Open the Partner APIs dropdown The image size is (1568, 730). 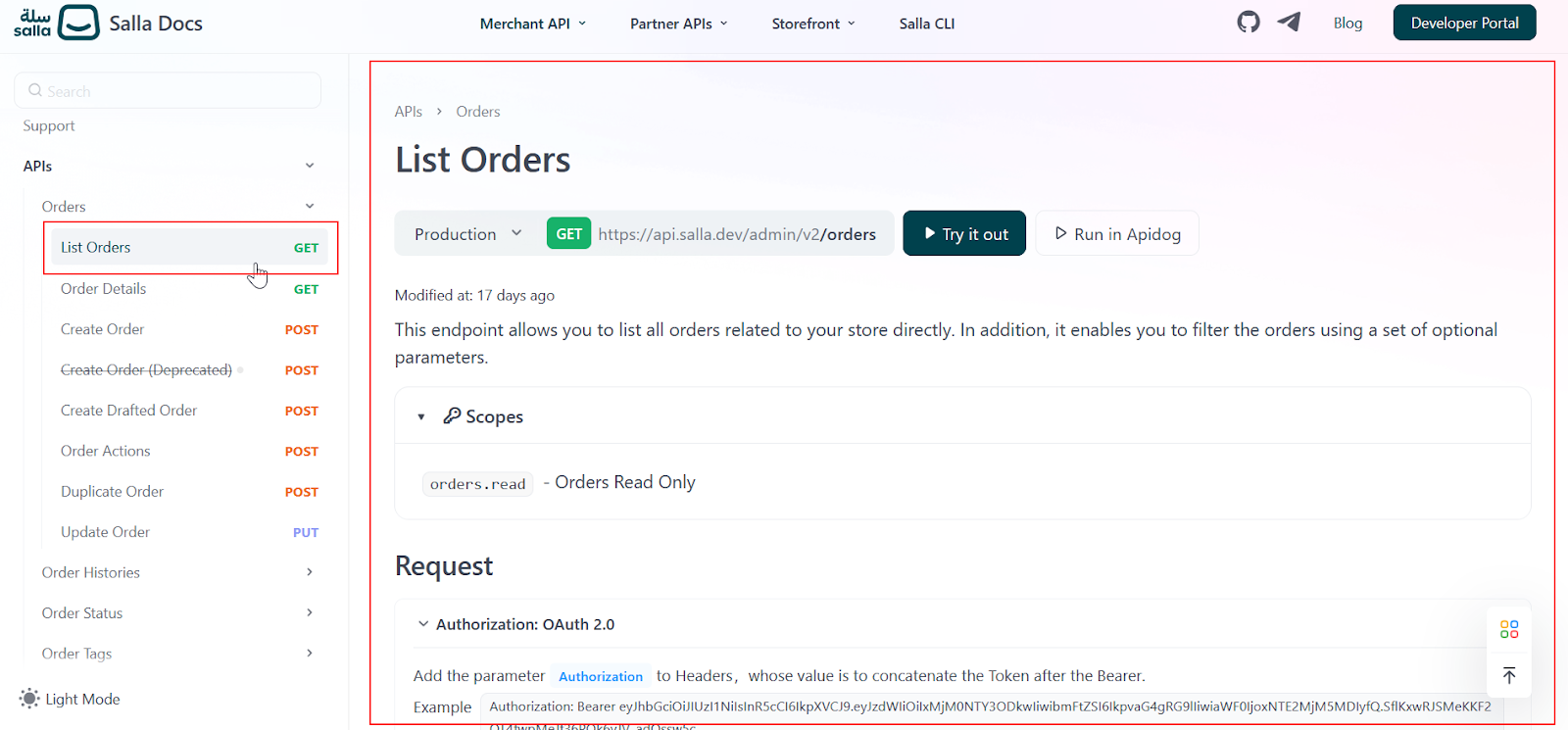click(x=678, y=24)
